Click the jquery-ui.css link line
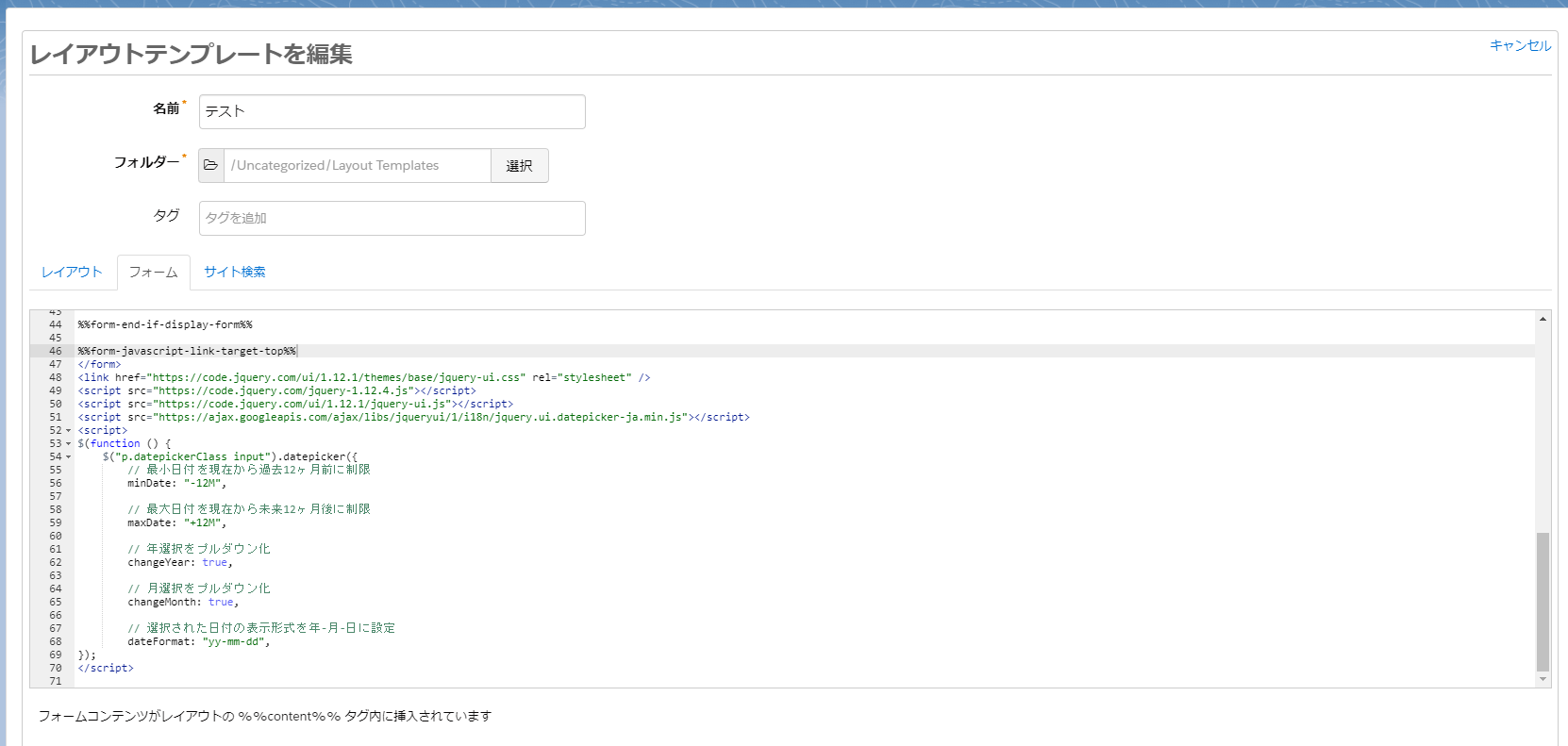 pyautogui.click(x=364, y=377)
